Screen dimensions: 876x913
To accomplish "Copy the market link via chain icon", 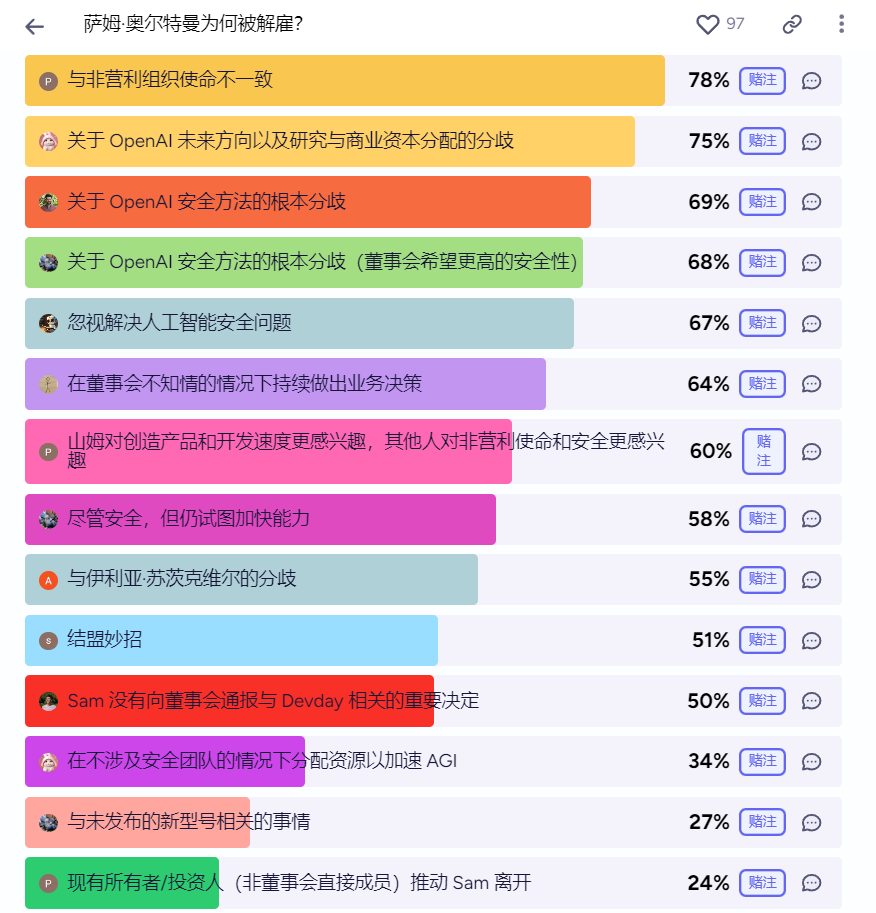I will pyautogui.click(x=792, y=24).
